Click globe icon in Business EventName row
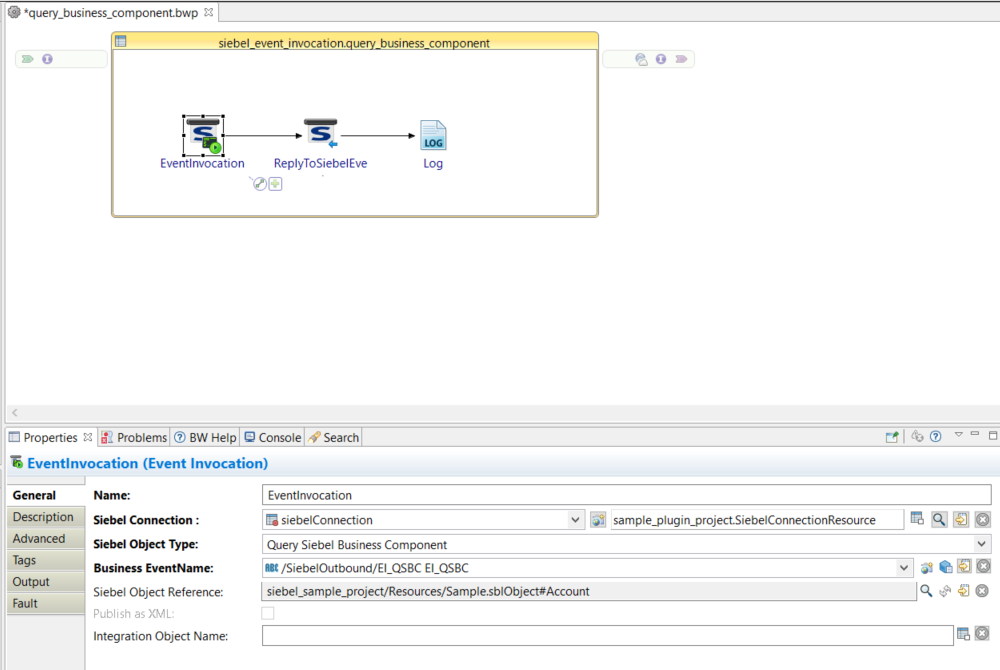 click(927, 567)
